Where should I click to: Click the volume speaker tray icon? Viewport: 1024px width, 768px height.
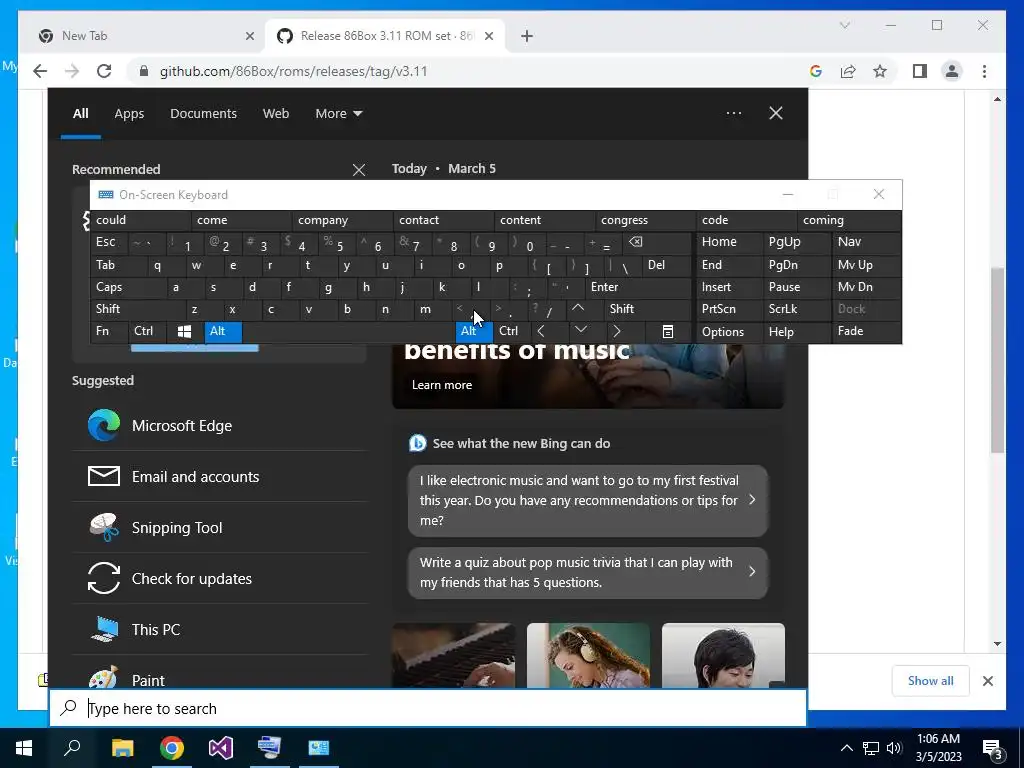(893, 748)
